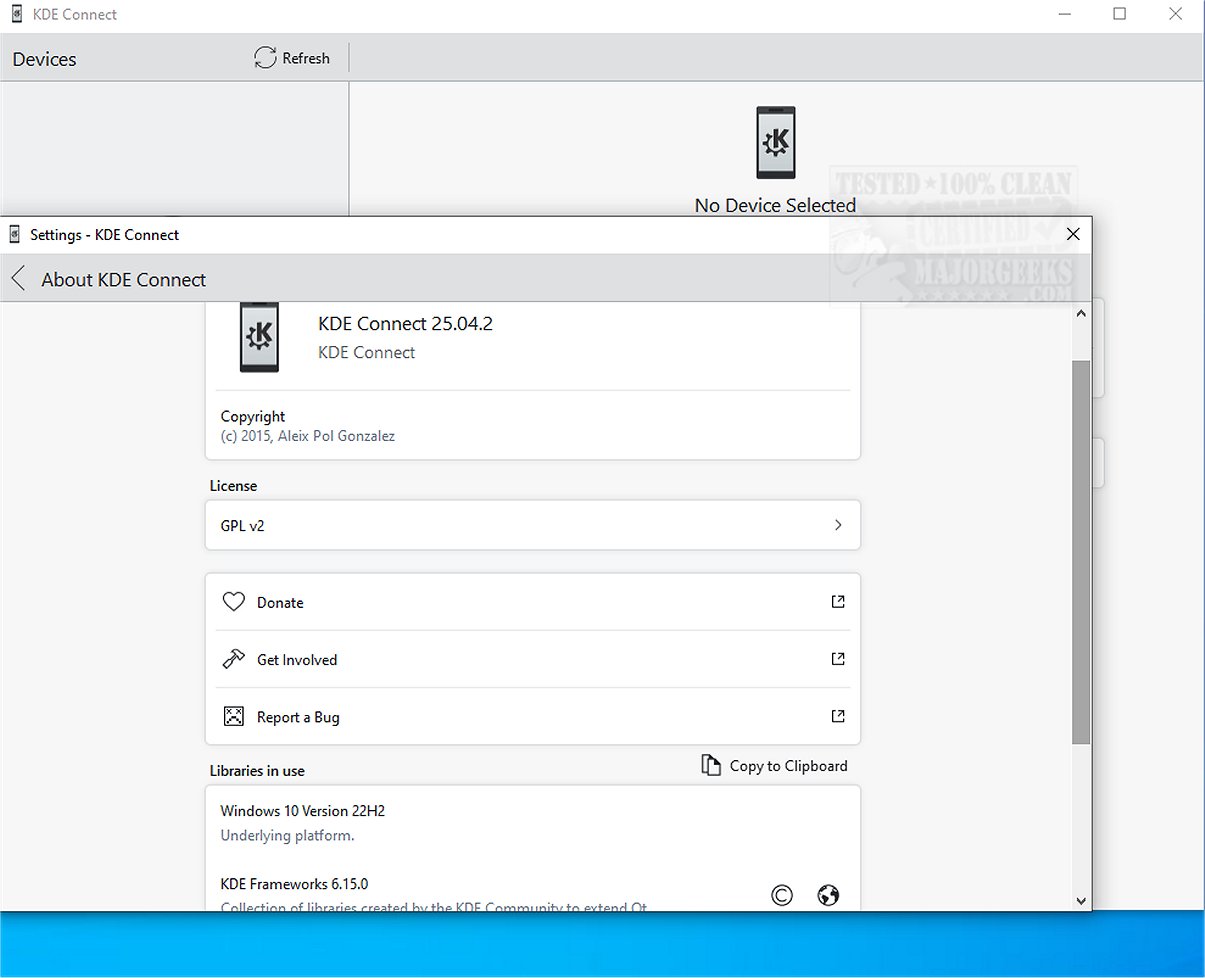Click the Devices header in main window

tap(45, 59)
